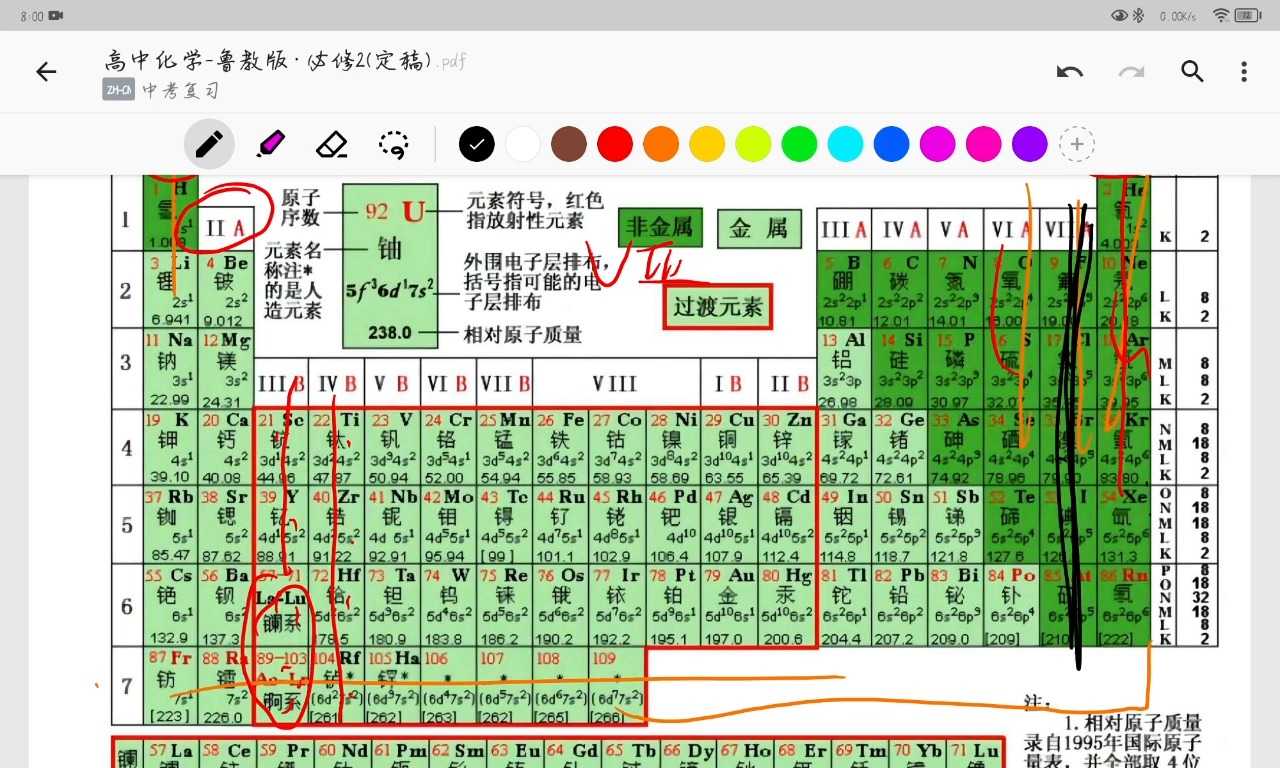Tap the Bluetooth status icon
Image resolution: width=1280 pixels, height=768 pixels.
(x=1138, y=16)
